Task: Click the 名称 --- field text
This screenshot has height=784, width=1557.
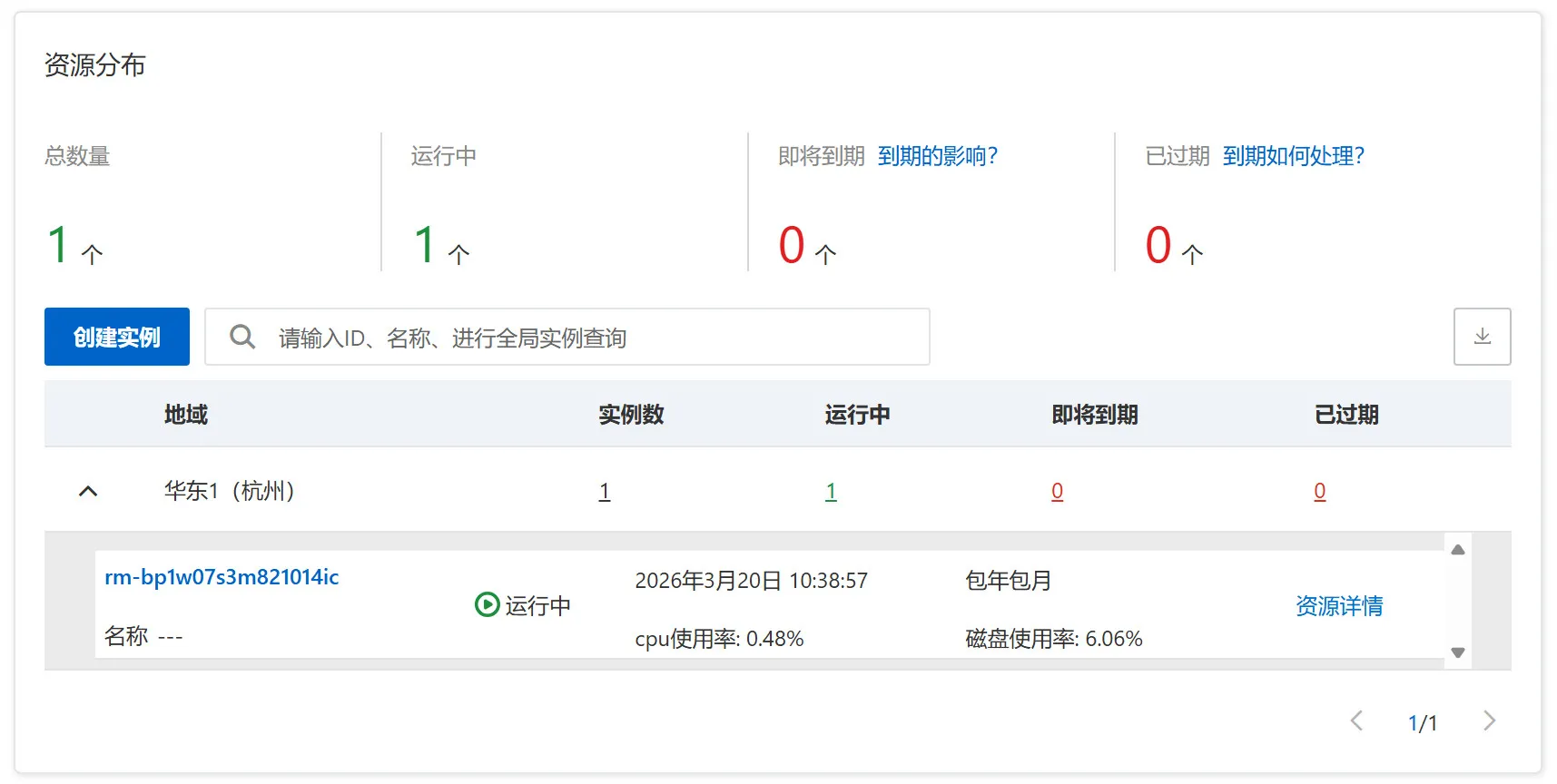Action: (x=143, y=636)
